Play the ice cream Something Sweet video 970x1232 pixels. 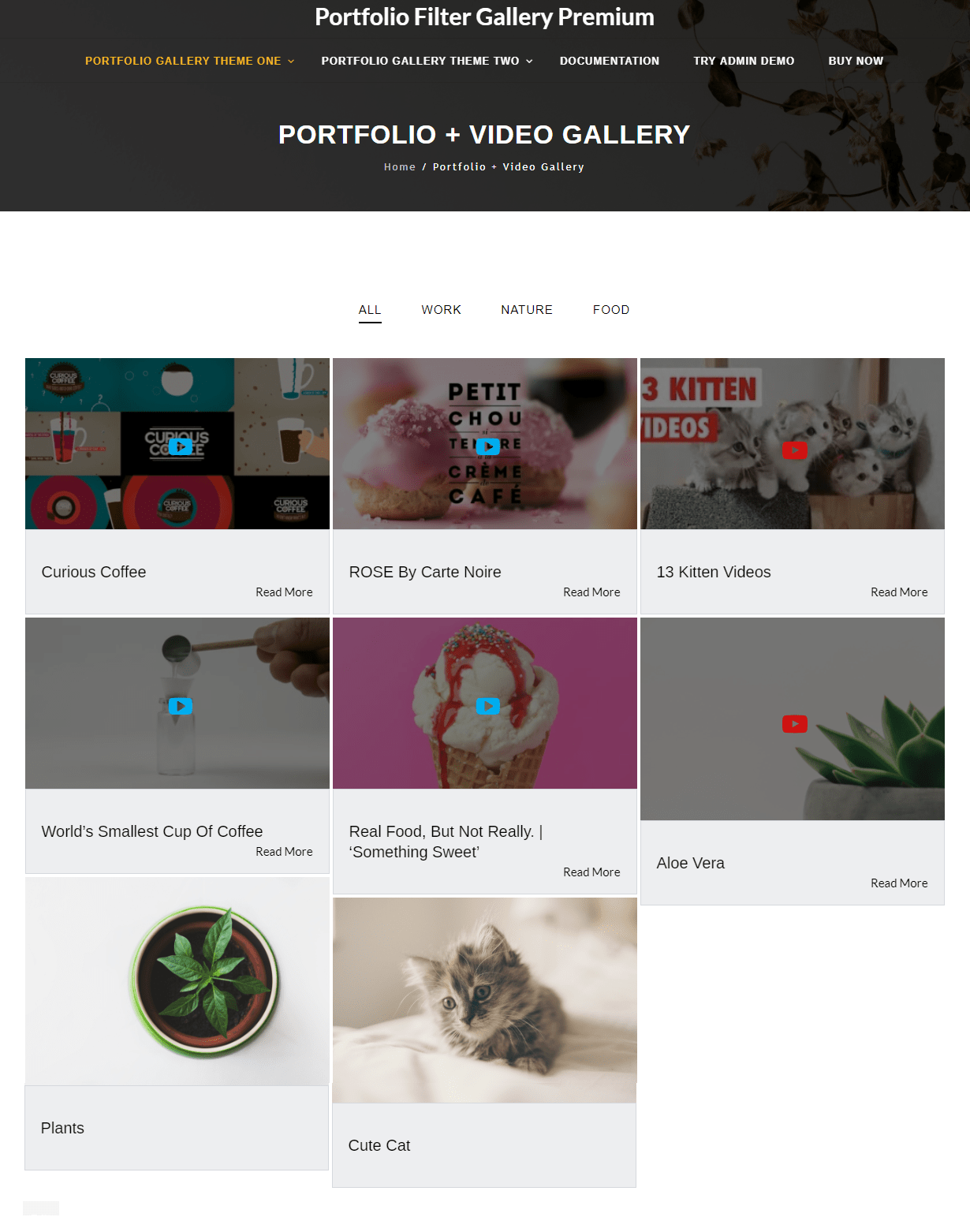point(488,706)
